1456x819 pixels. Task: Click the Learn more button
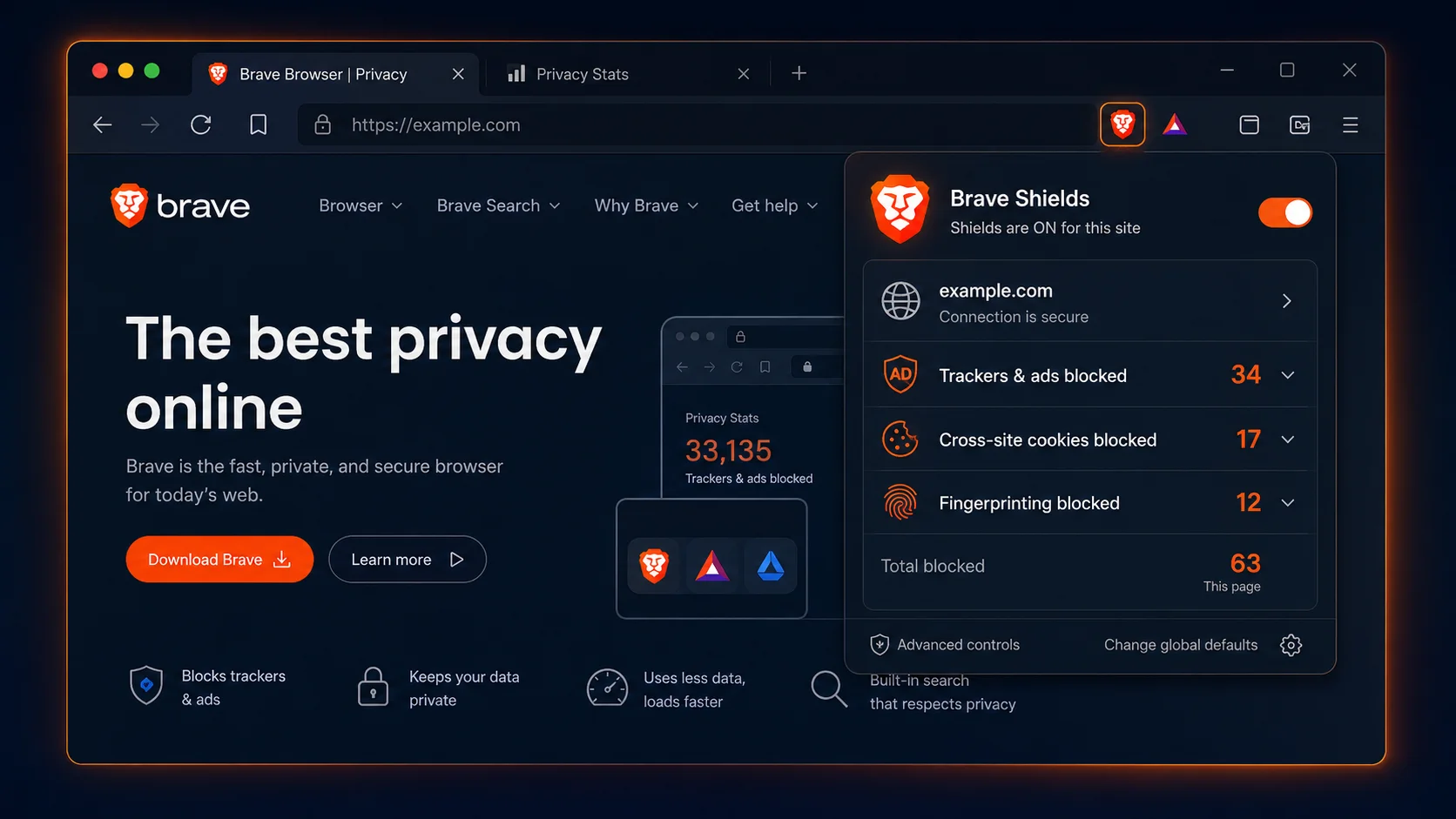pos(408,559)
